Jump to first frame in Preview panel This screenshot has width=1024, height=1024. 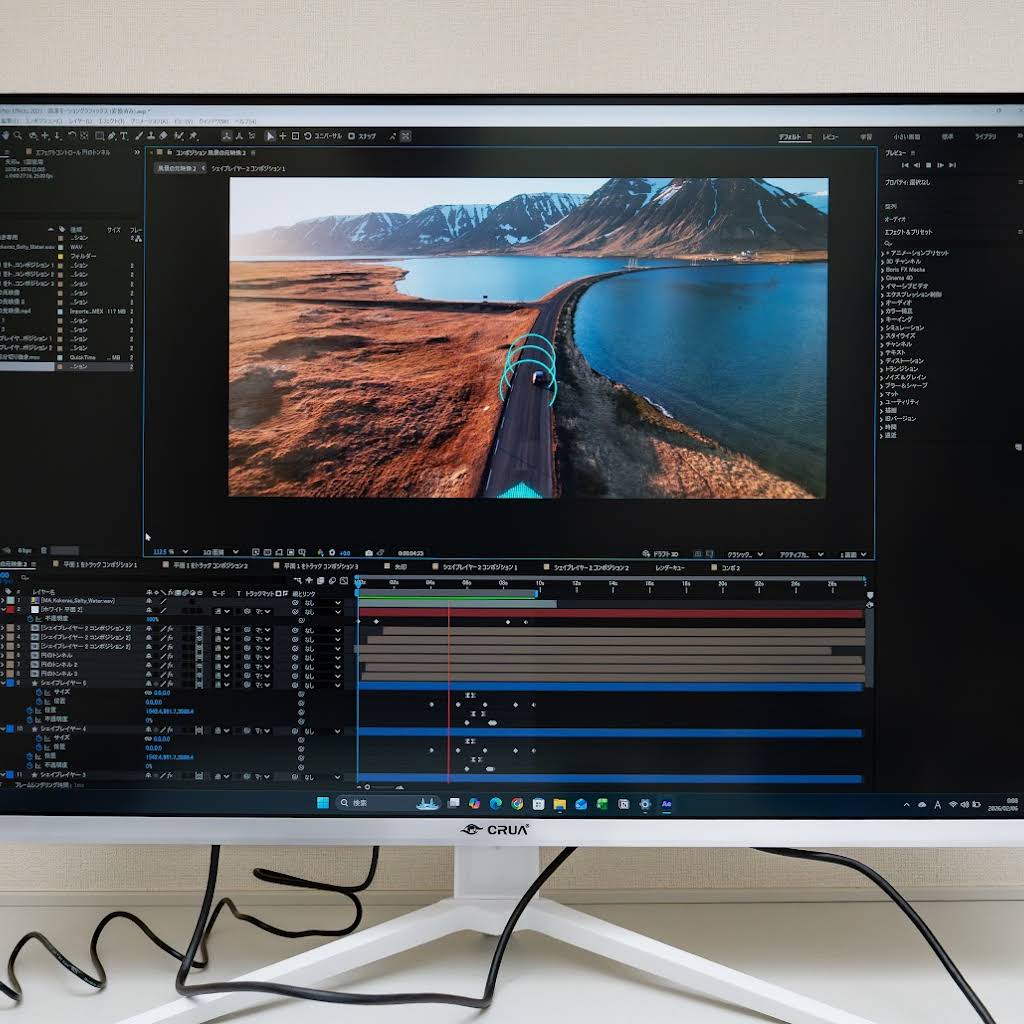[x=905, y=165]
